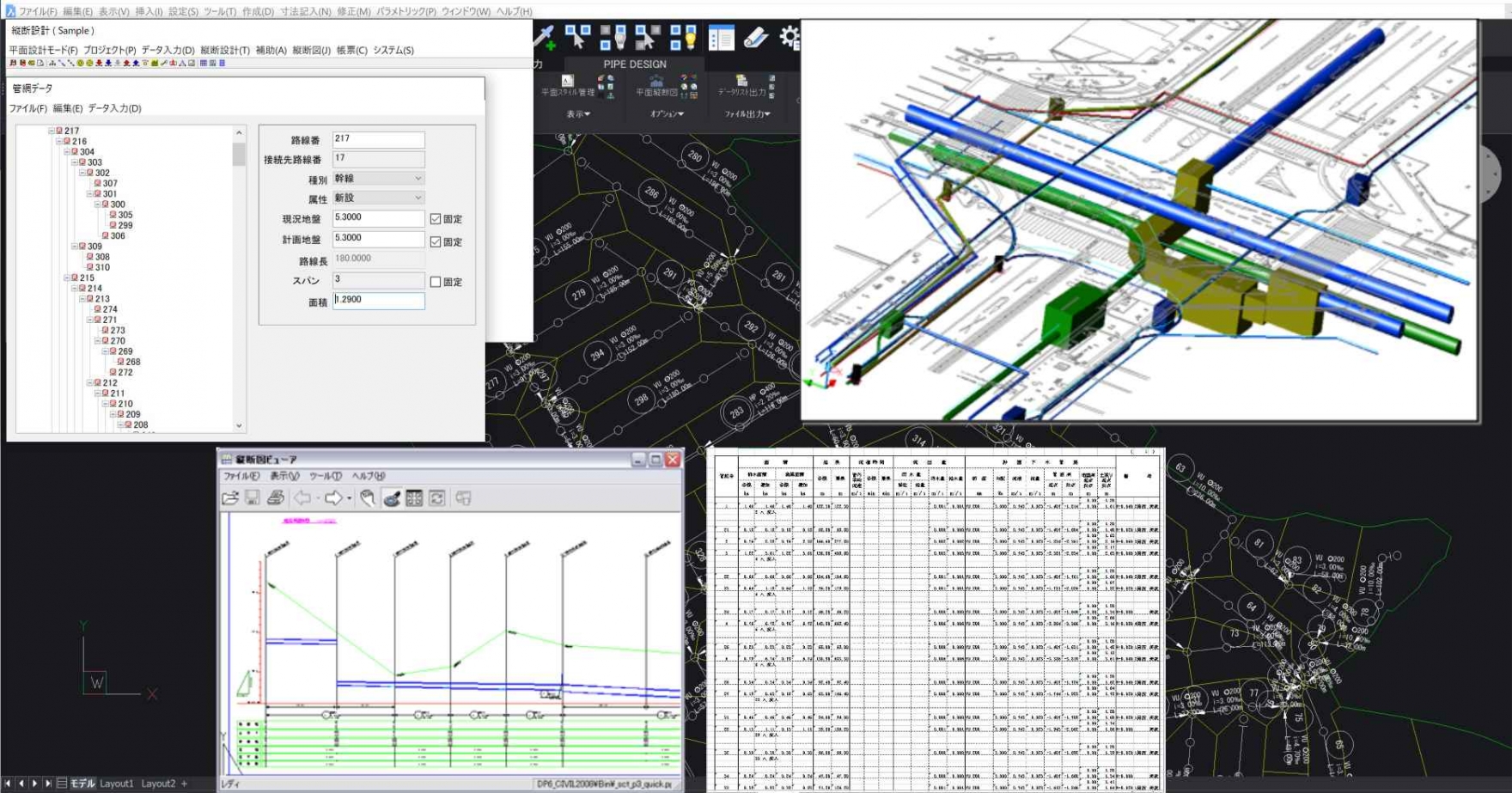Open 平面設計モード(F) menu in 縦断設計
The width and height of the screenshot is (1512, 793).
click(43, 50)
